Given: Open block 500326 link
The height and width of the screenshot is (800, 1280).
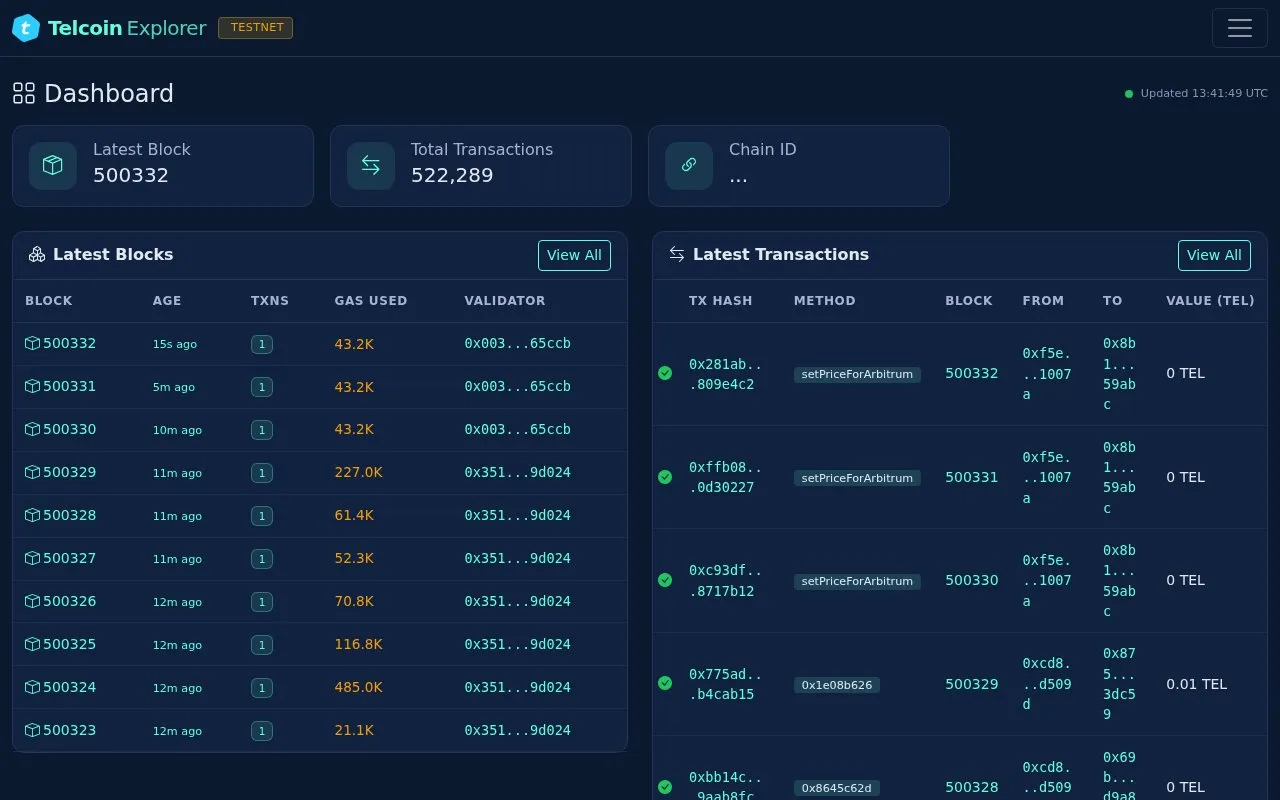Looking at the screenshot, I should click(x=69, y=602).
